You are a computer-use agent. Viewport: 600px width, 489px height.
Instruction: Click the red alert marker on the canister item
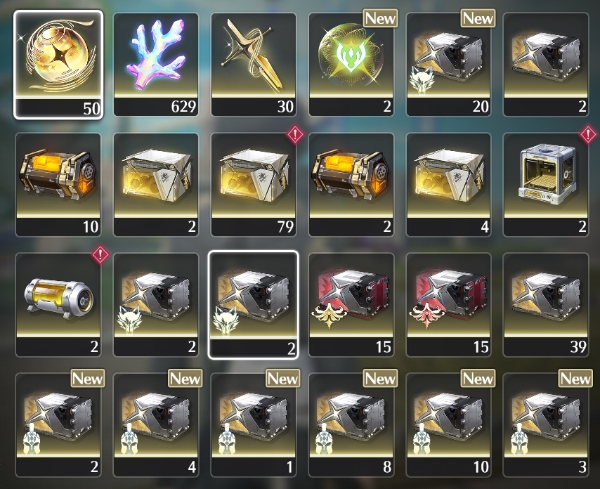(101, 254)
